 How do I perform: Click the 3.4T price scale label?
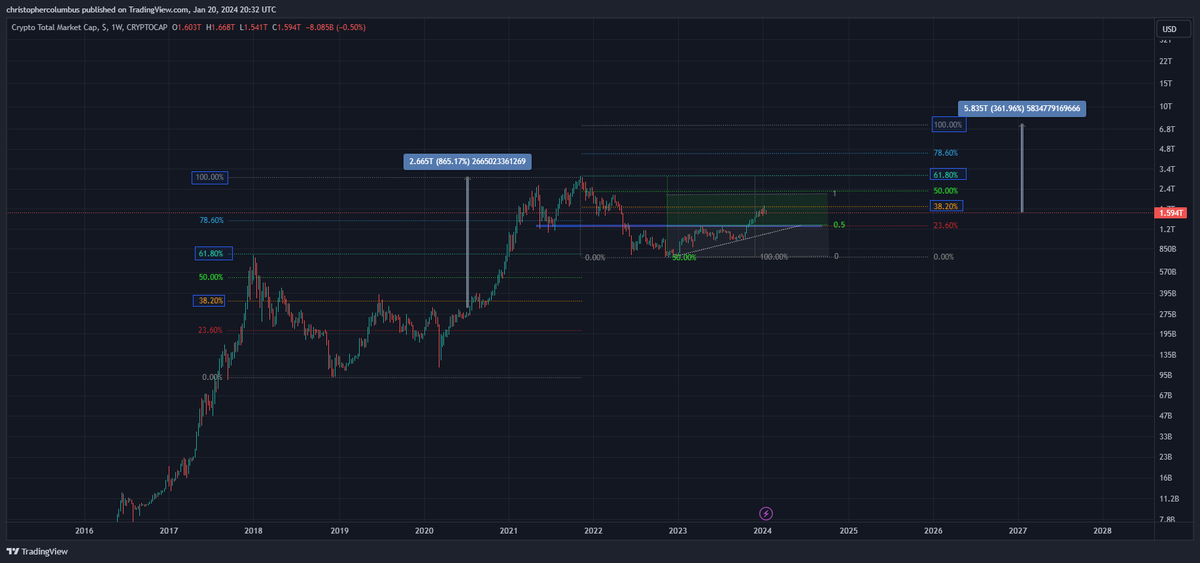pyautogui.click(x=1166, y=170)
